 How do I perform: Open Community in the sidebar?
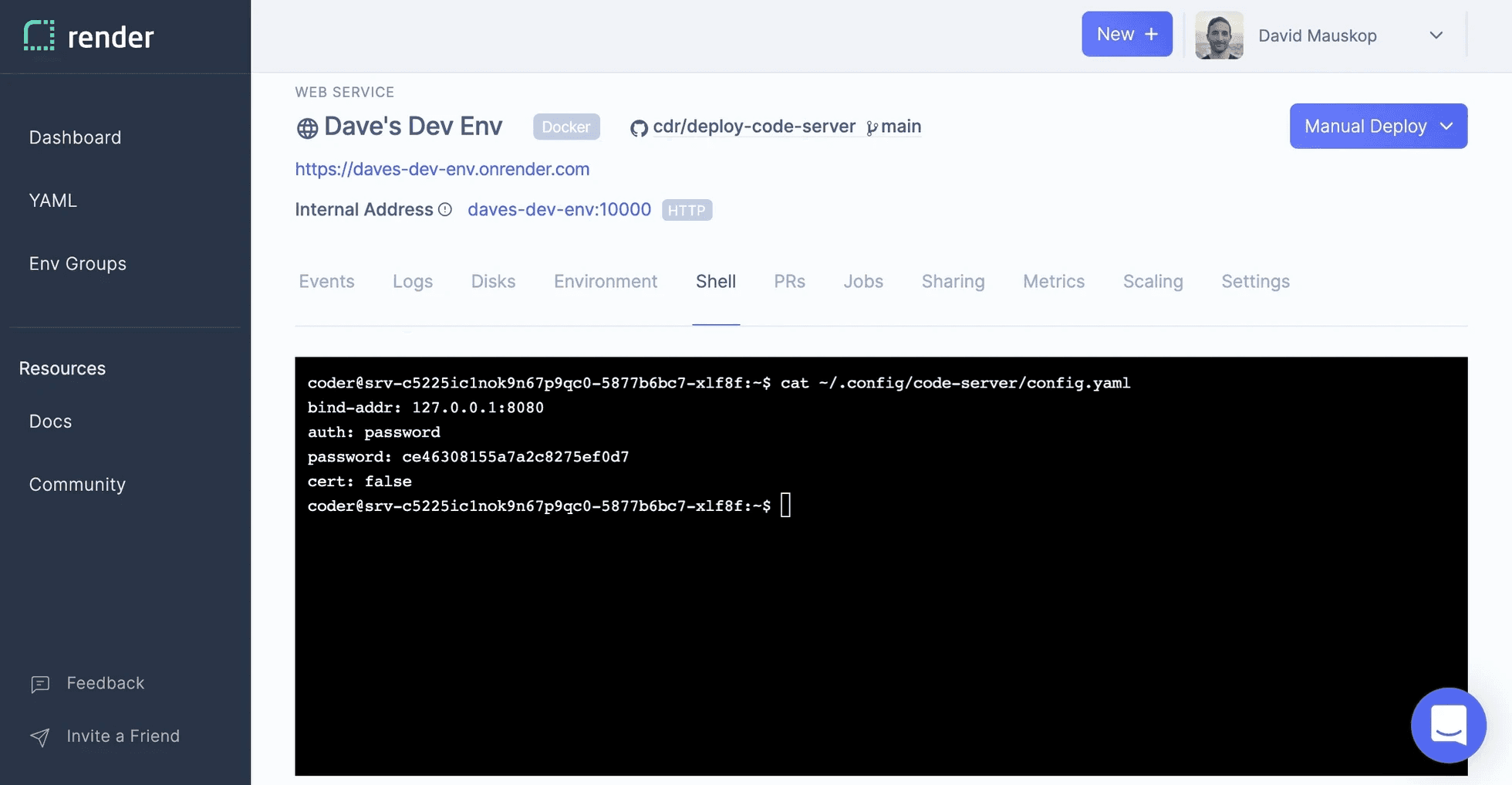[77, 485]
